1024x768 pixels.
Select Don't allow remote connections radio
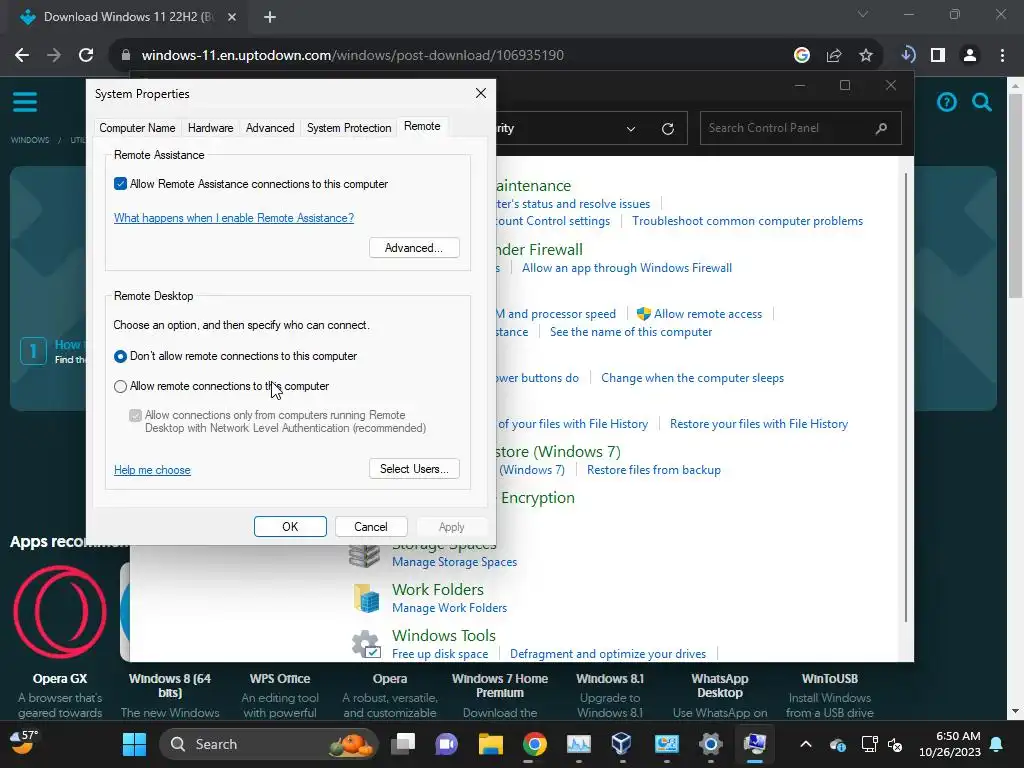click(120, 357)
